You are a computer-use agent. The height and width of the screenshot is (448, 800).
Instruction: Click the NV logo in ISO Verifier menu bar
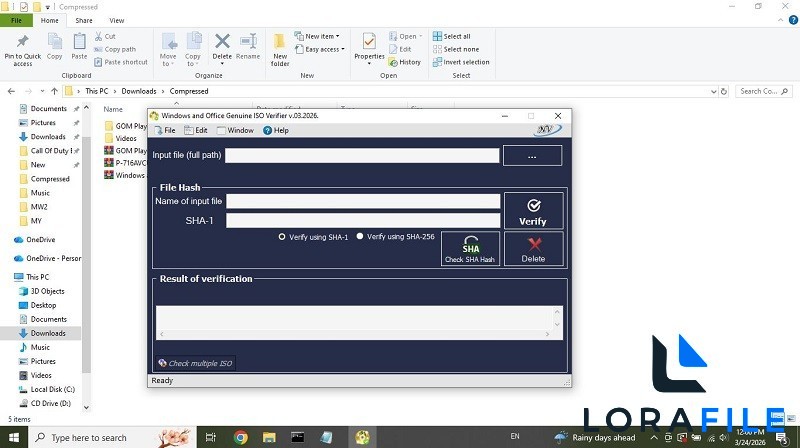(547, 130)
